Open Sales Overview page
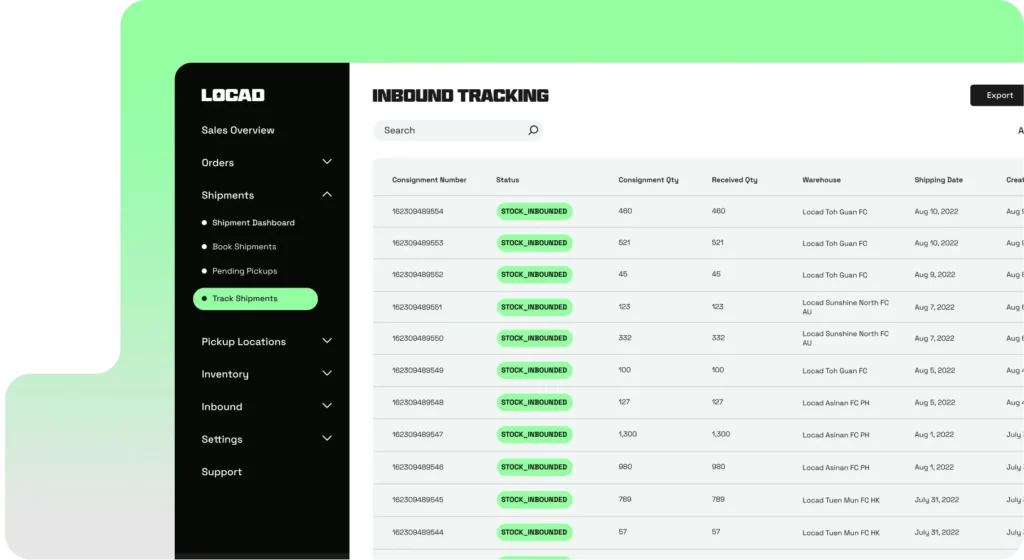This screenshot has width=1024, height=560. [x=237, y=130]
